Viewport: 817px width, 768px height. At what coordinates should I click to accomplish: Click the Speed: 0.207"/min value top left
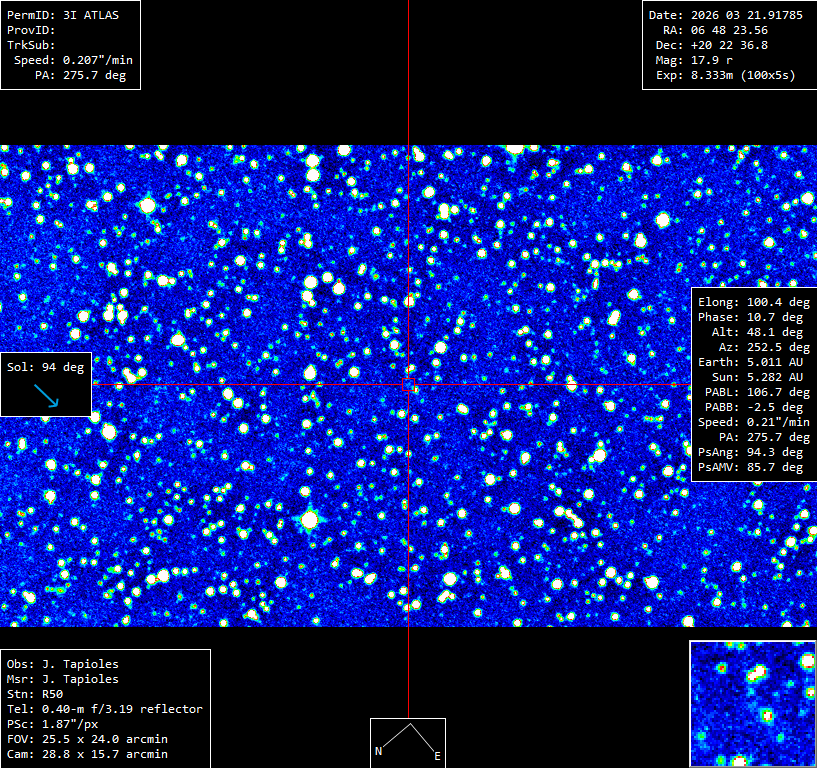click(73, 60)
